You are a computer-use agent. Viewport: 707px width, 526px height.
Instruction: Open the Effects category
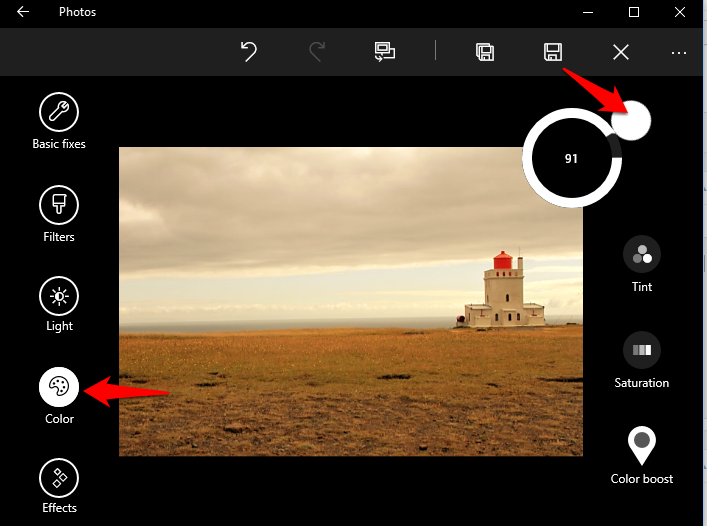59,478
